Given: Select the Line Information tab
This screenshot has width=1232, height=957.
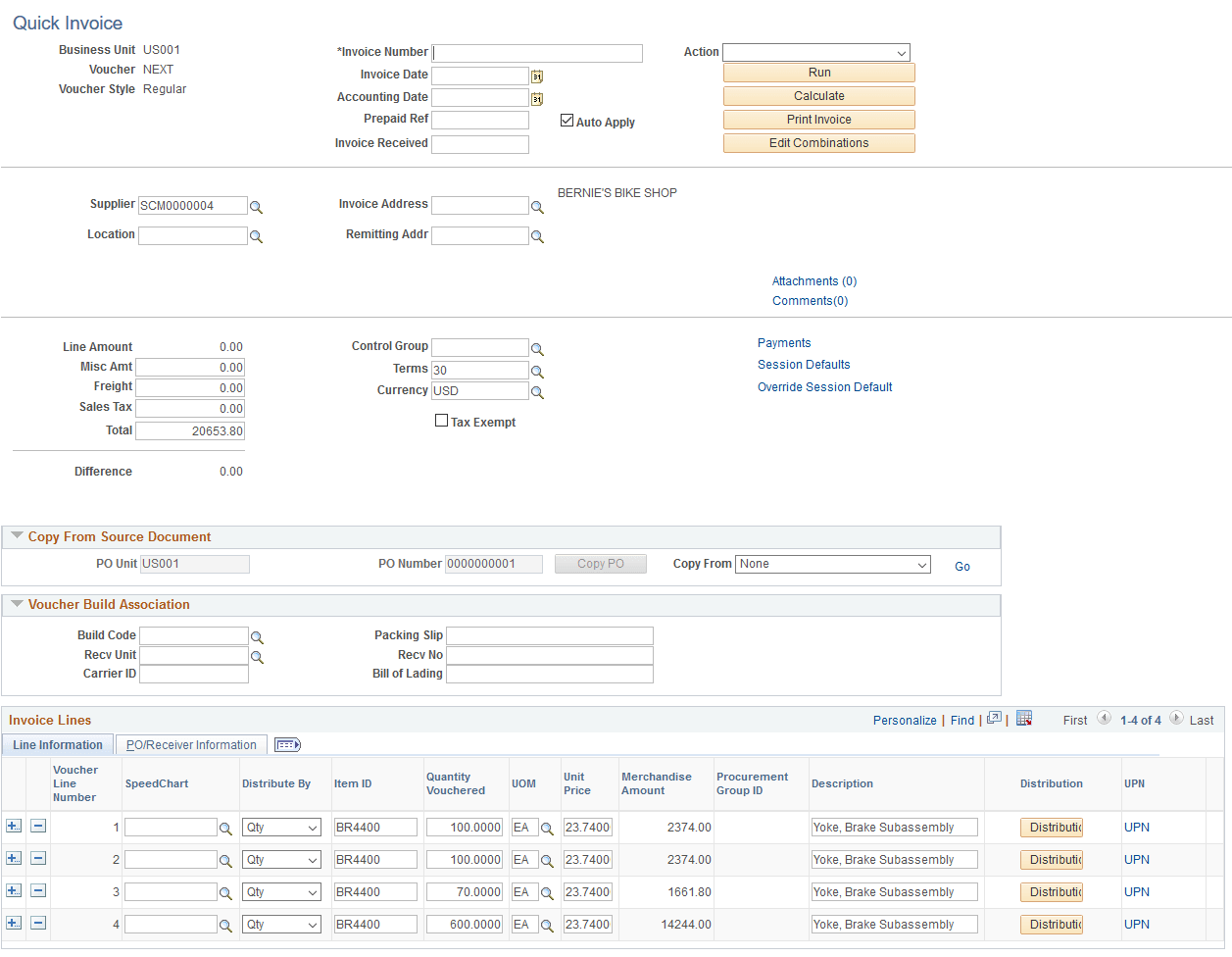Looking at the screenshot, I should (56, 744).
